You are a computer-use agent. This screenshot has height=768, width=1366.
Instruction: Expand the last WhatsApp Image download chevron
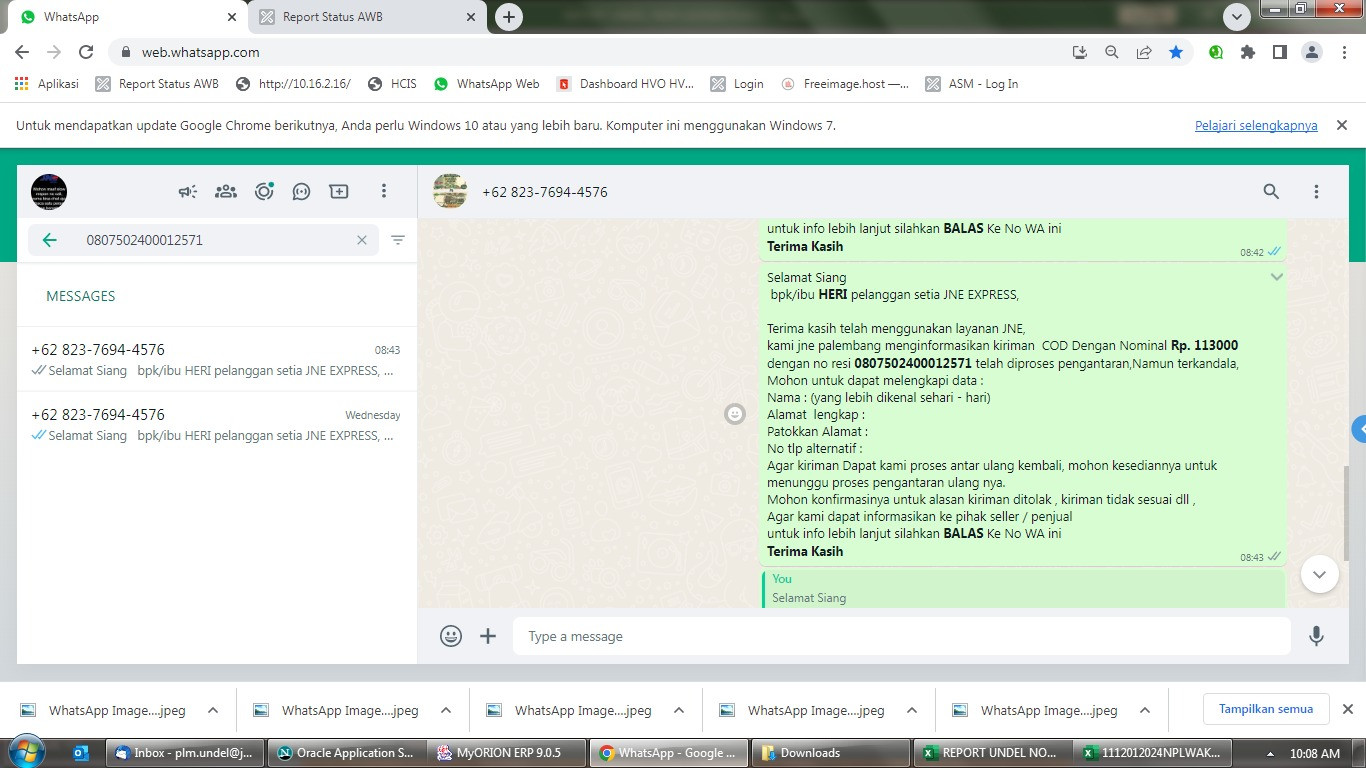point(1145,710)
